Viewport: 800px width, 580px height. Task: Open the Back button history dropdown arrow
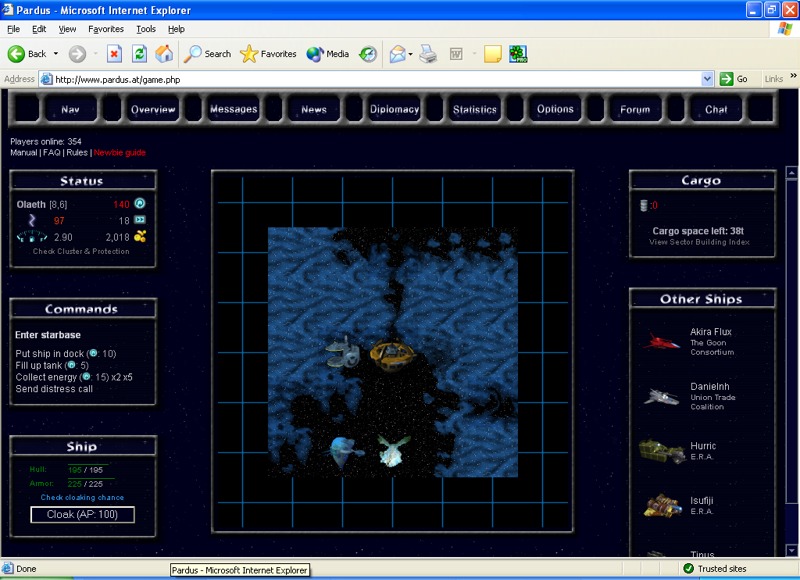pos(56,54)
